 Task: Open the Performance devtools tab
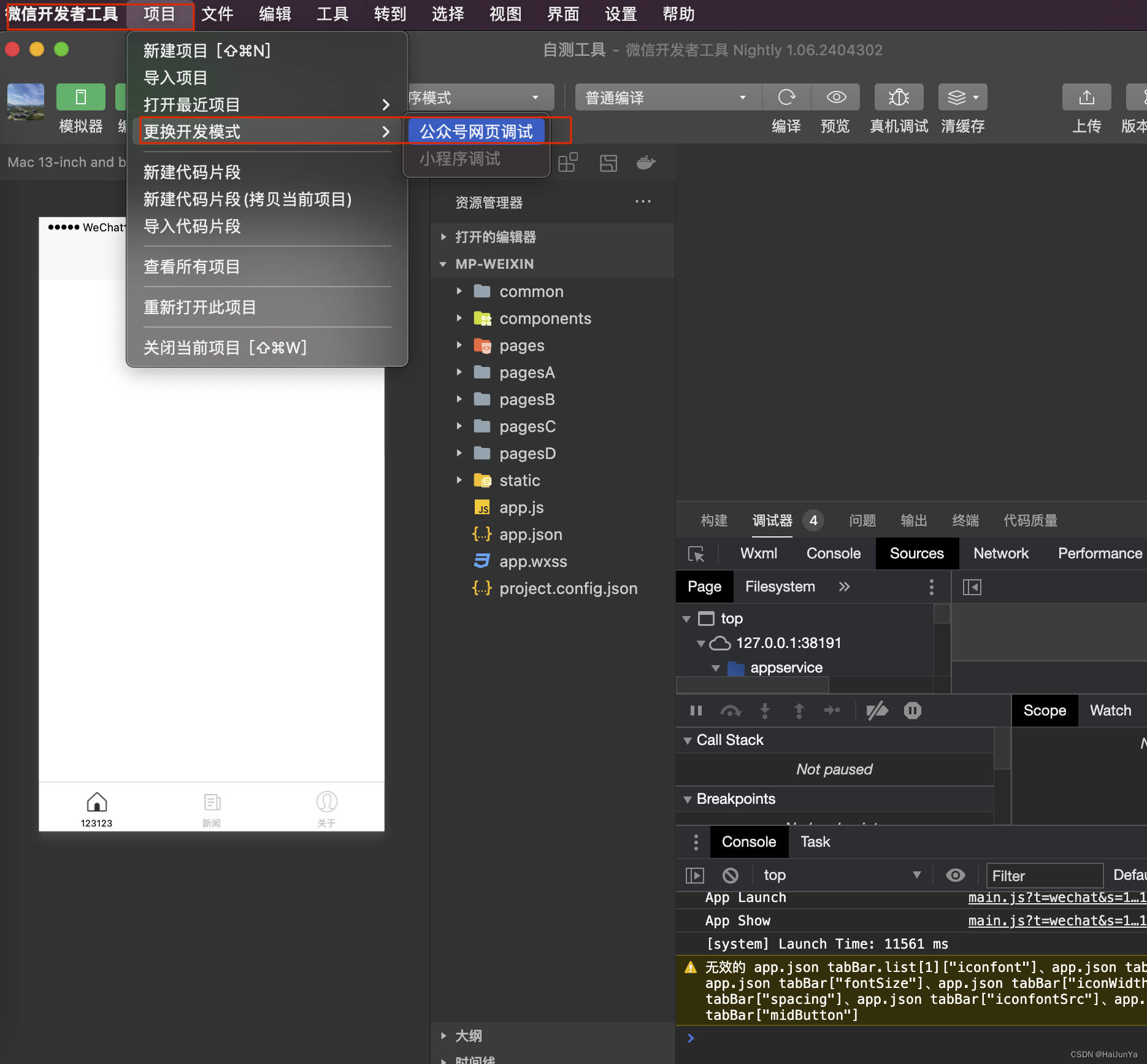pos(1100,553)
